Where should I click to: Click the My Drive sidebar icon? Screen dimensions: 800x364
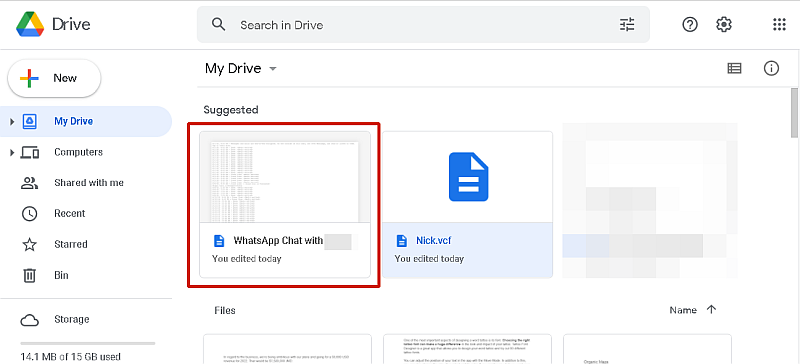click(x=30, y=122)
